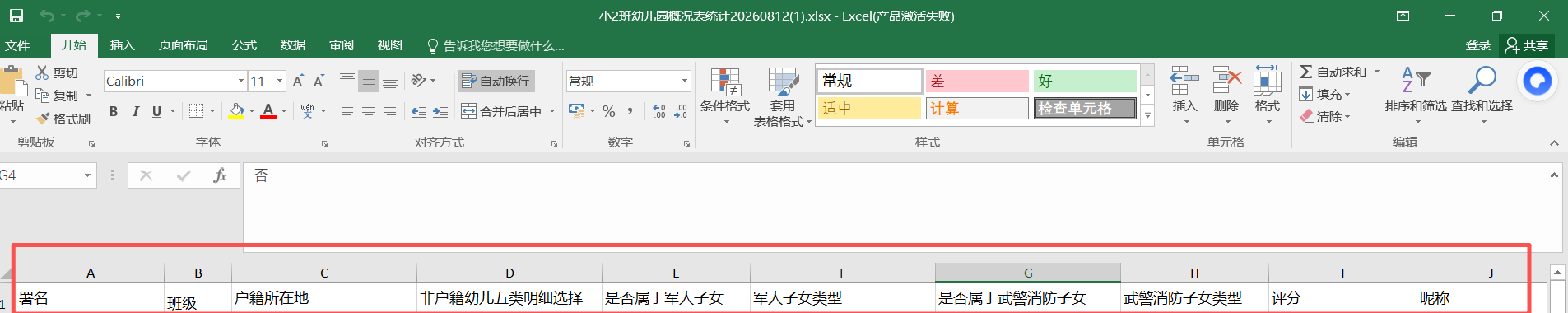Undo the last action

pos(47,16)
